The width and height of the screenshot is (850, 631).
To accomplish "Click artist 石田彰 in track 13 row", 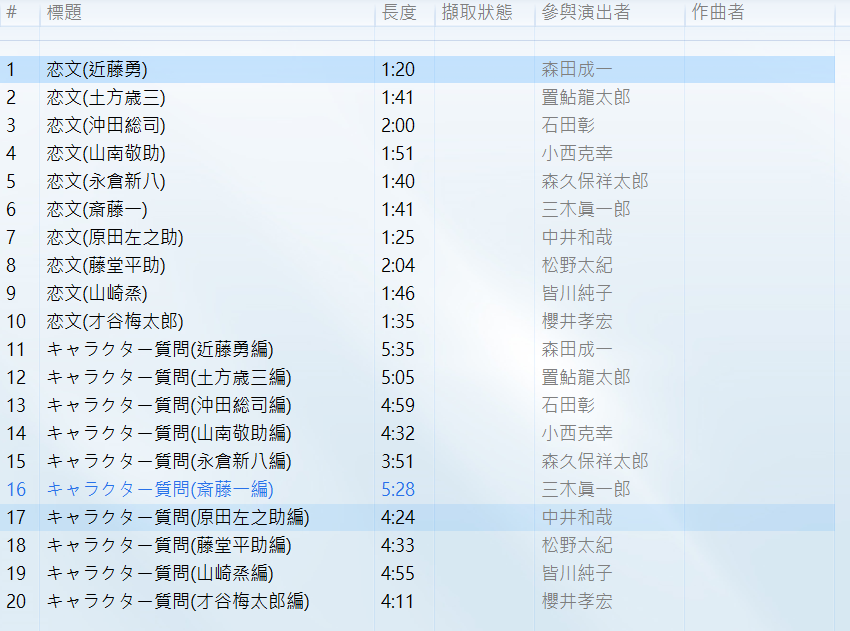I will point(568,405).
